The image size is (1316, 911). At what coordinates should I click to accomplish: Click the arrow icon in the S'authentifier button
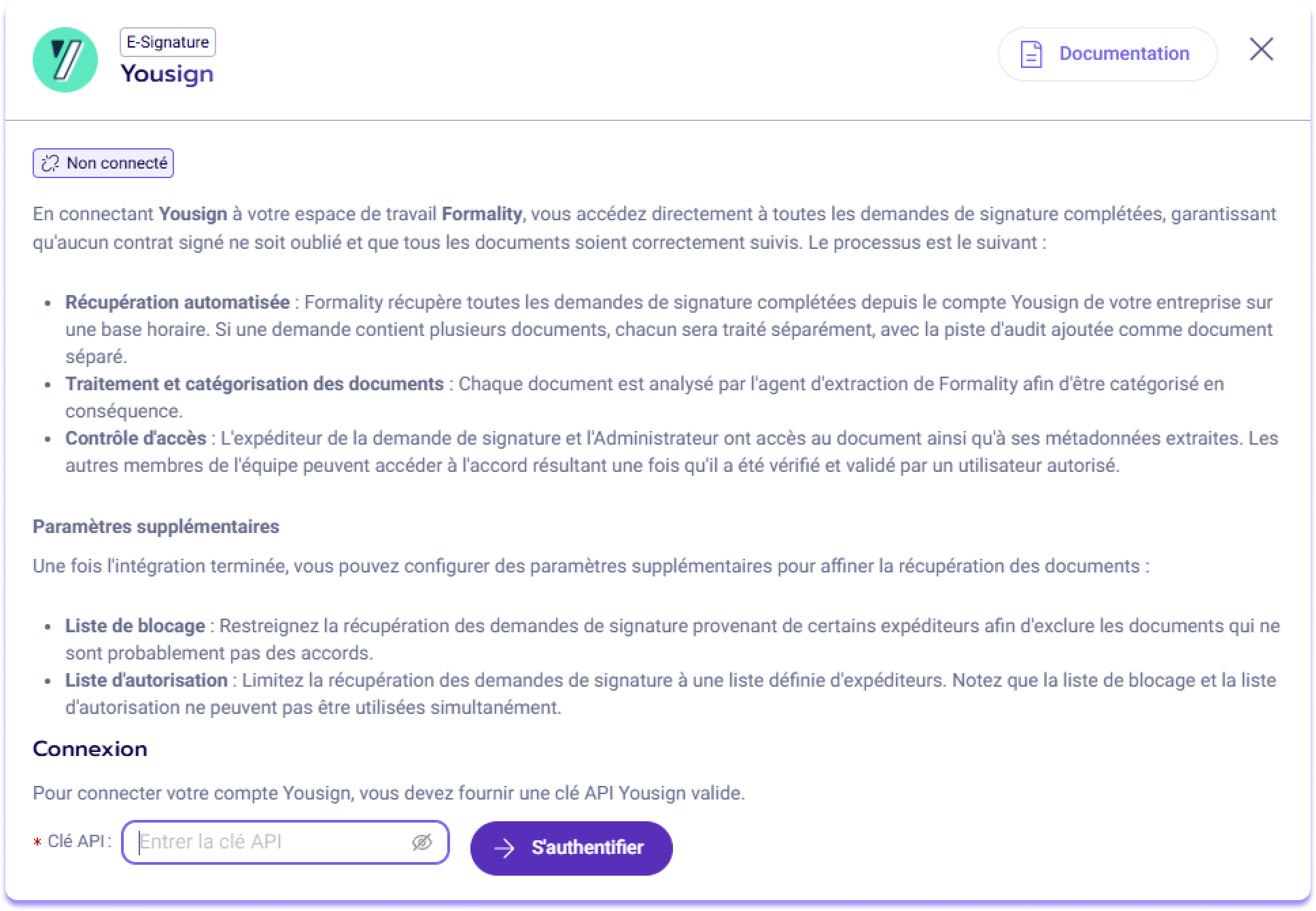[504, 848]
